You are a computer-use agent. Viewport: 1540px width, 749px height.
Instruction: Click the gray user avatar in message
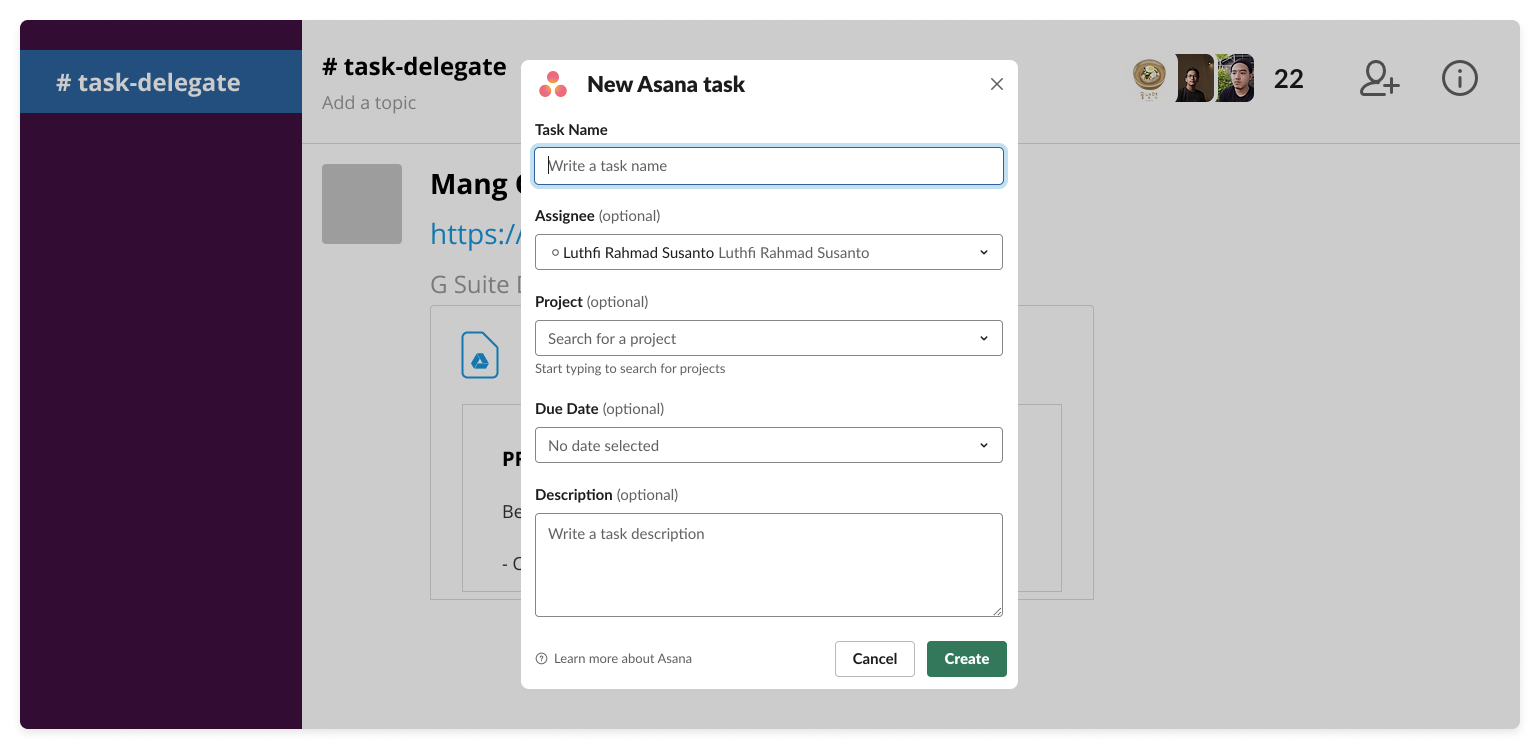[x=362, y=204]
